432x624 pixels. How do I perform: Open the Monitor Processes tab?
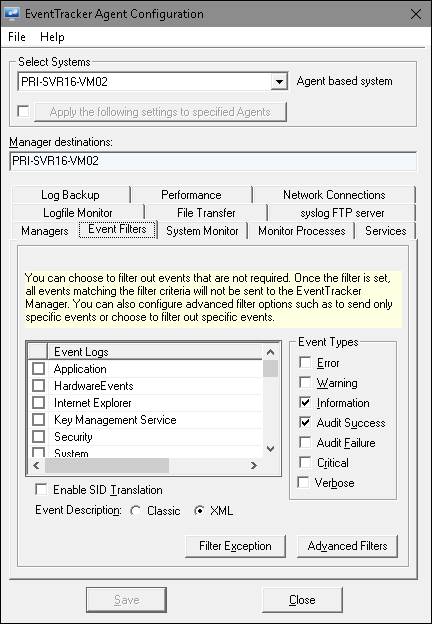click(302, 231)
